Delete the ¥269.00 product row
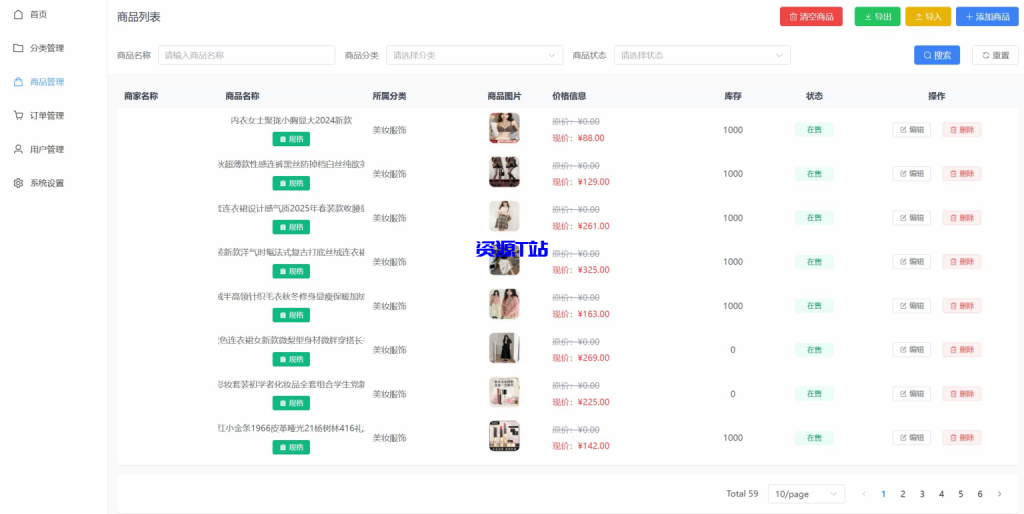 click(x=961, y=349)
